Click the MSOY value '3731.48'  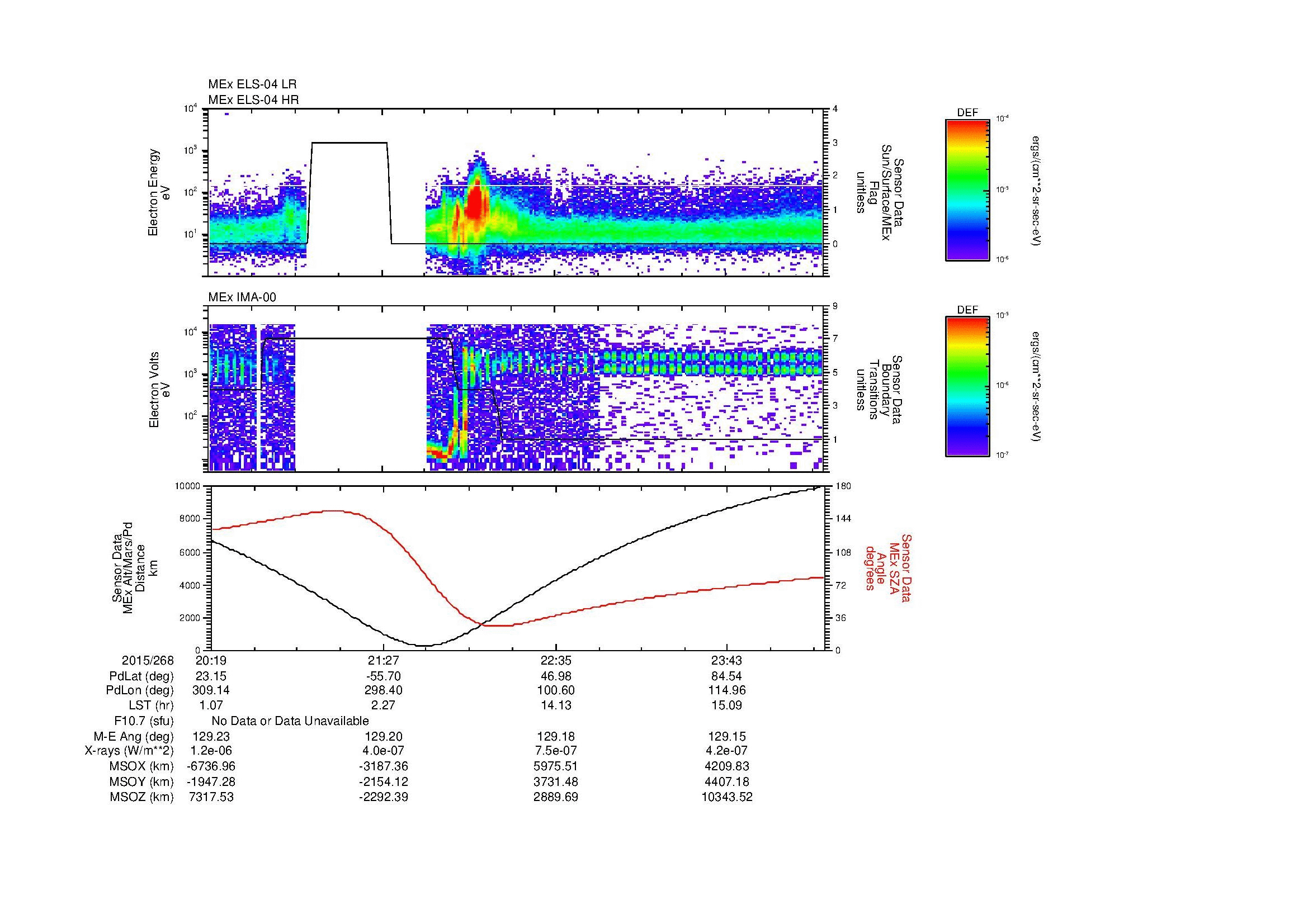[556, 781]
